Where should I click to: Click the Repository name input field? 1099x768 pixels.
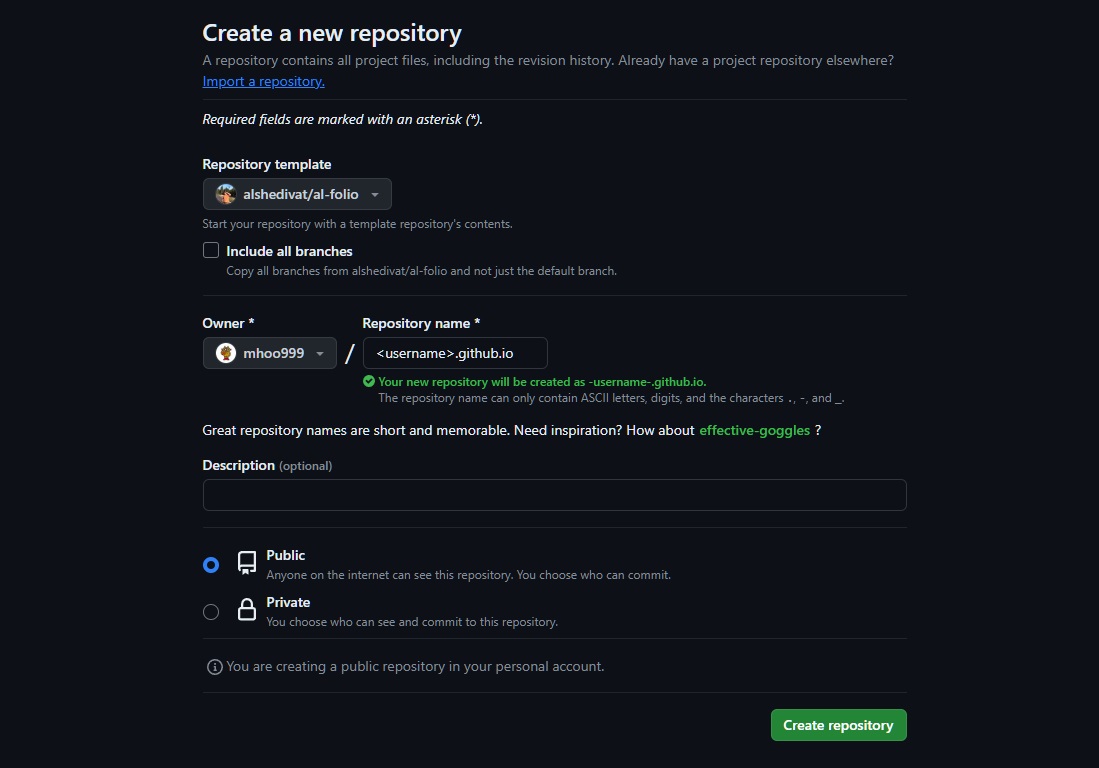[x=455, y=353]
